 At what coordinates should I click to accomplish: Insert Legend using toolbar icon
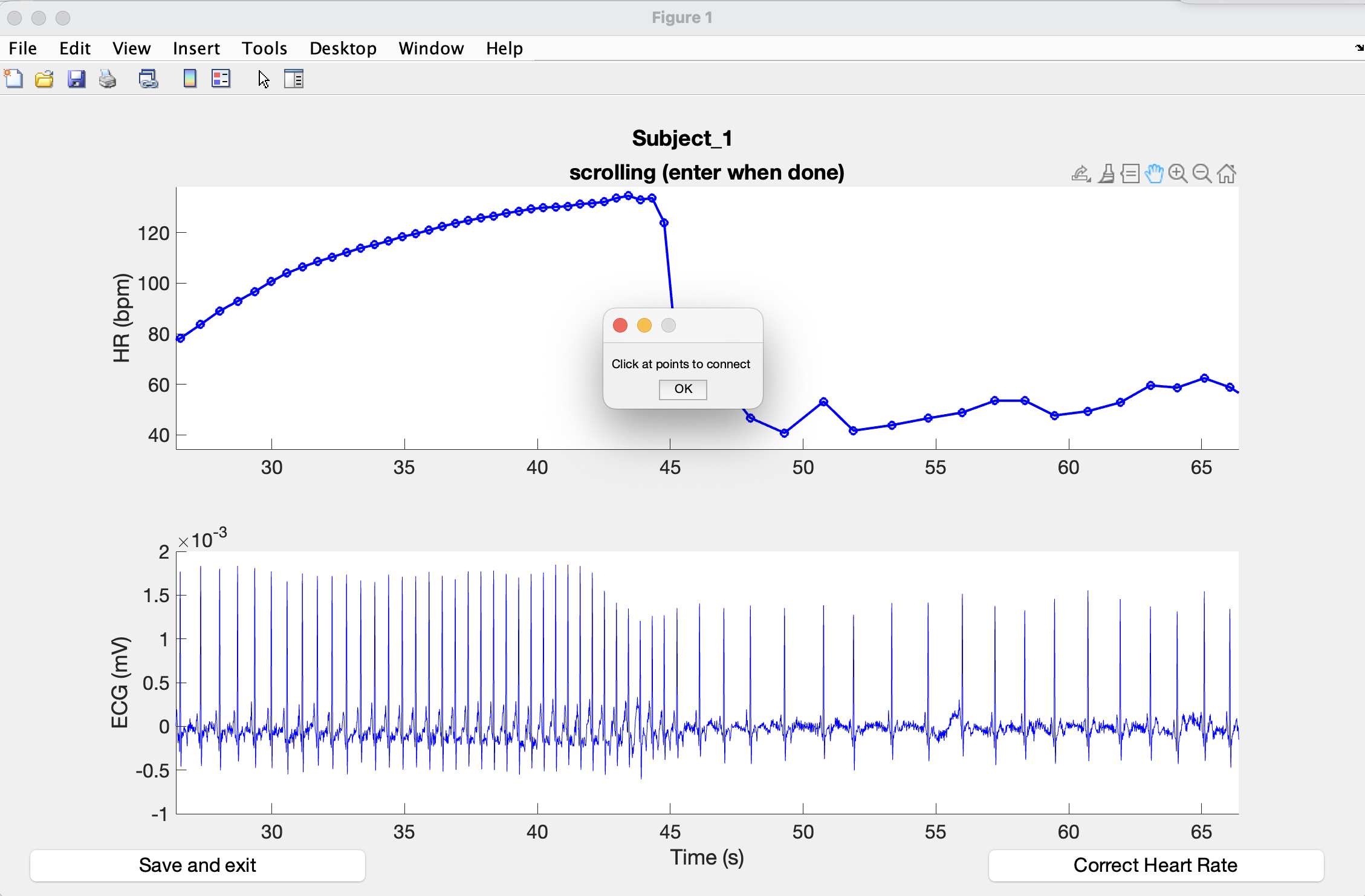pos(221,79)
